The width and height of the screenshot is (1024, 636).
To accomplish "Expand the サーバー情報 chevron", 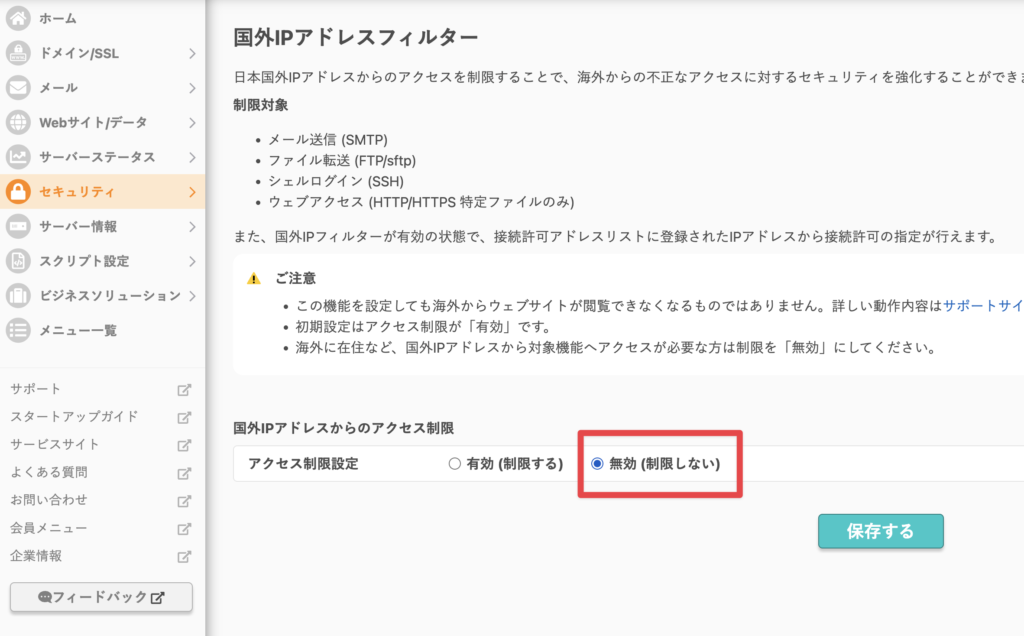I will [x=191, y=227].
